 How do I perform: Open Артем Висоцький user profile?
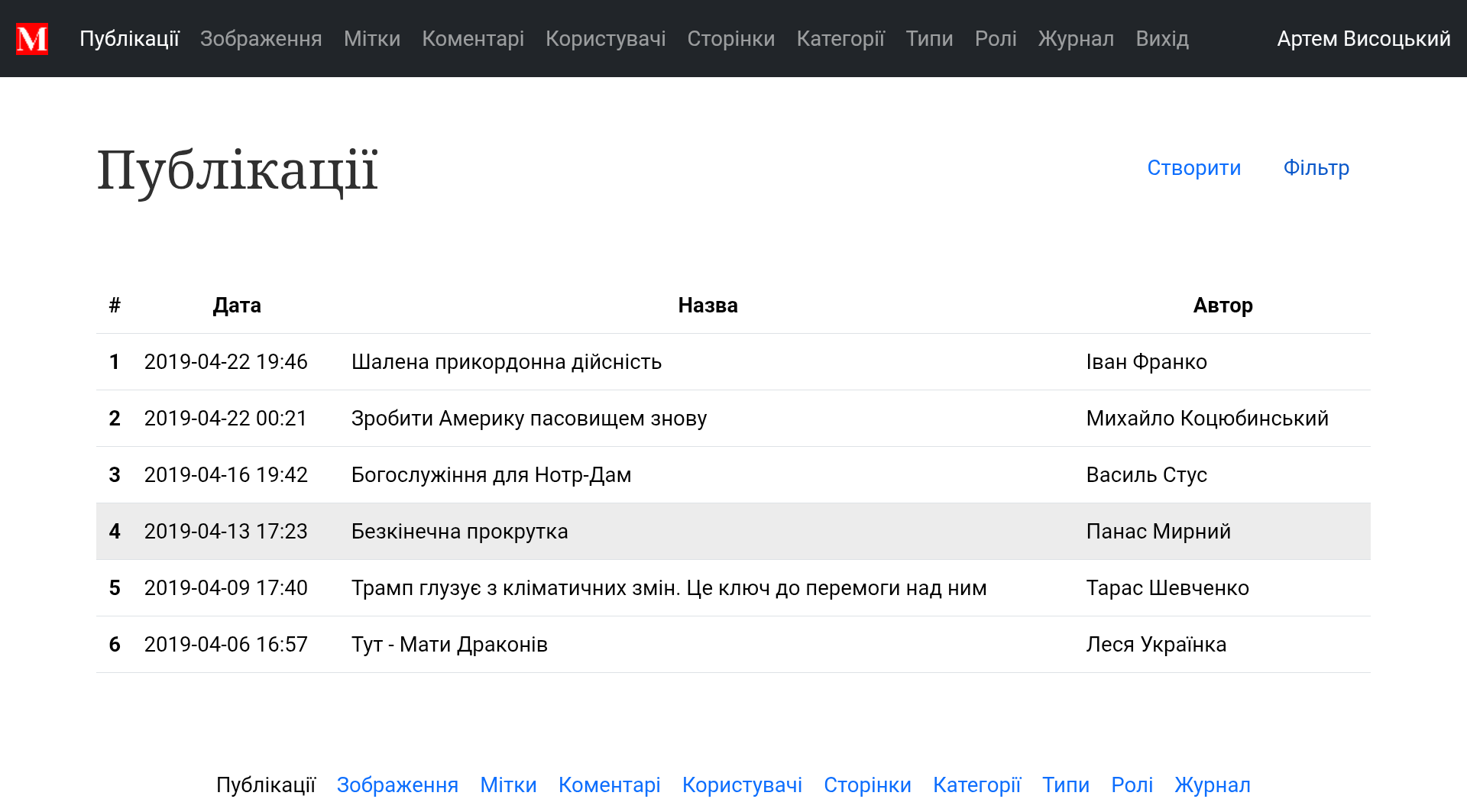pyautogui.click(x=1363, y=39)
